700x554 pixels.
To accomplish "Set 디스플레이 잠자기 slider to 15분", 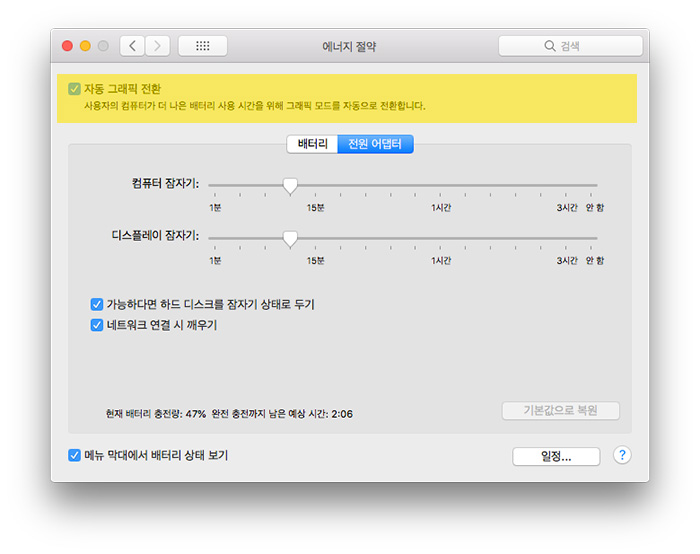I will pos(315,238).
